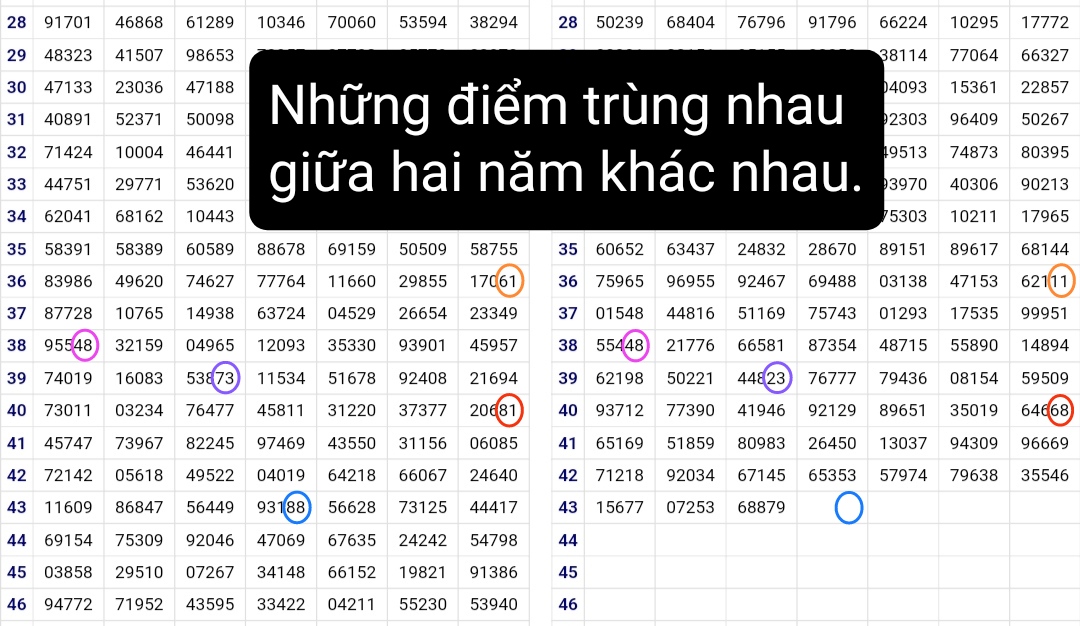1080x626 pixels.
Task: Select the cell with 71424
Action: [68, 152]
